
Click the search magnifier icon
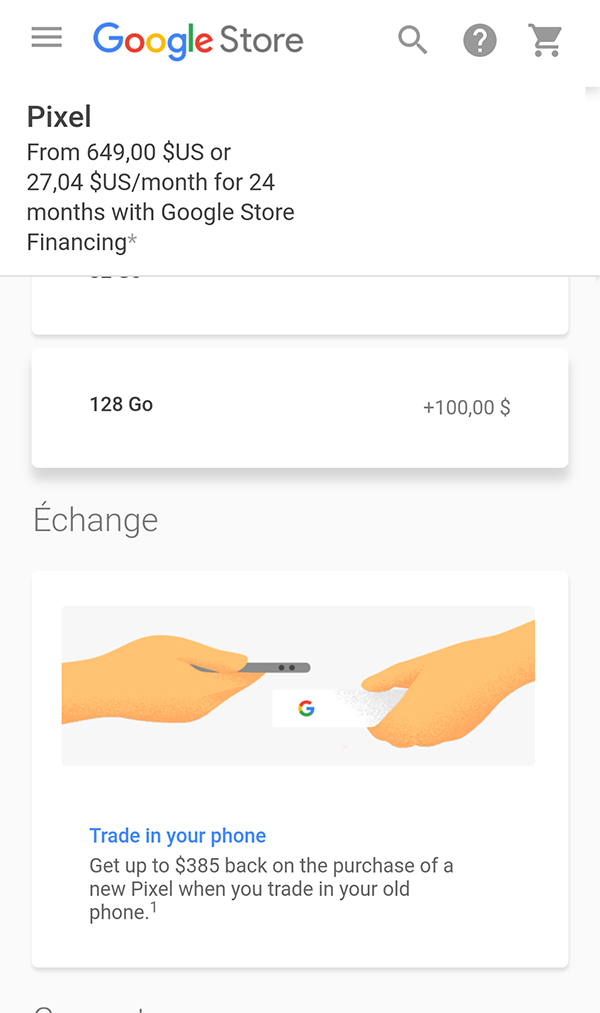click(412, 40)
